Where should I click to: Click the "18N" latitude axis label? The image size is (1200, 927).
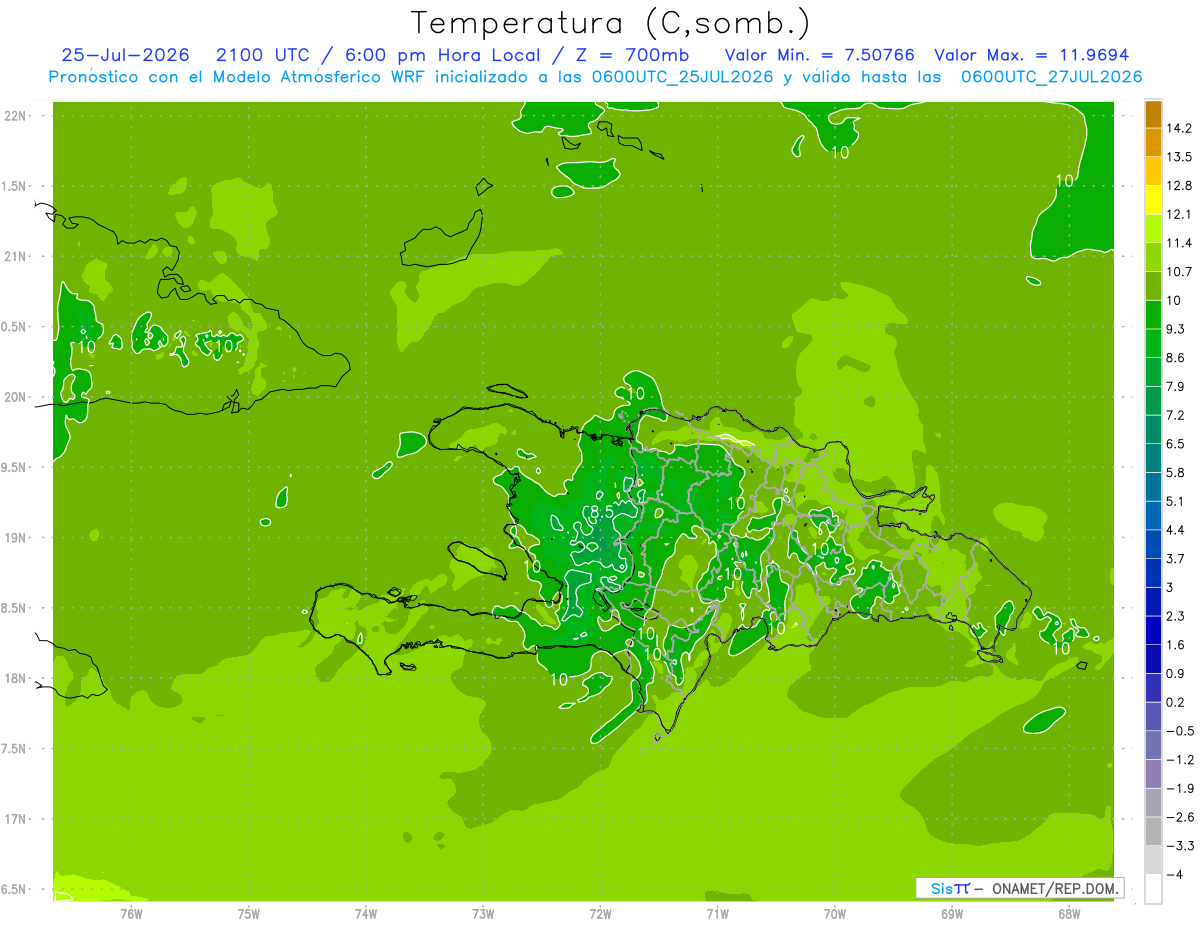point(15,679)
